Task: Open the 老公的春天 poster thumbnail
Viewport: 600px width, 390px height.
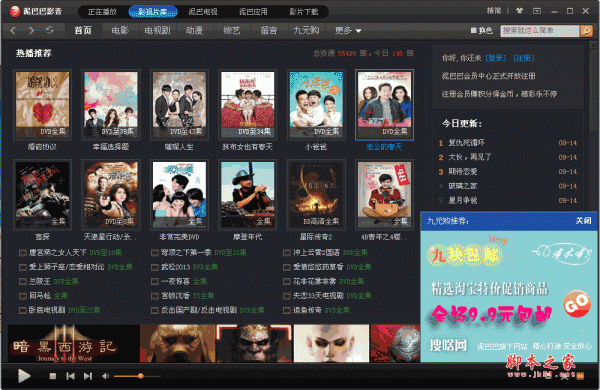Action: [385, 105]
